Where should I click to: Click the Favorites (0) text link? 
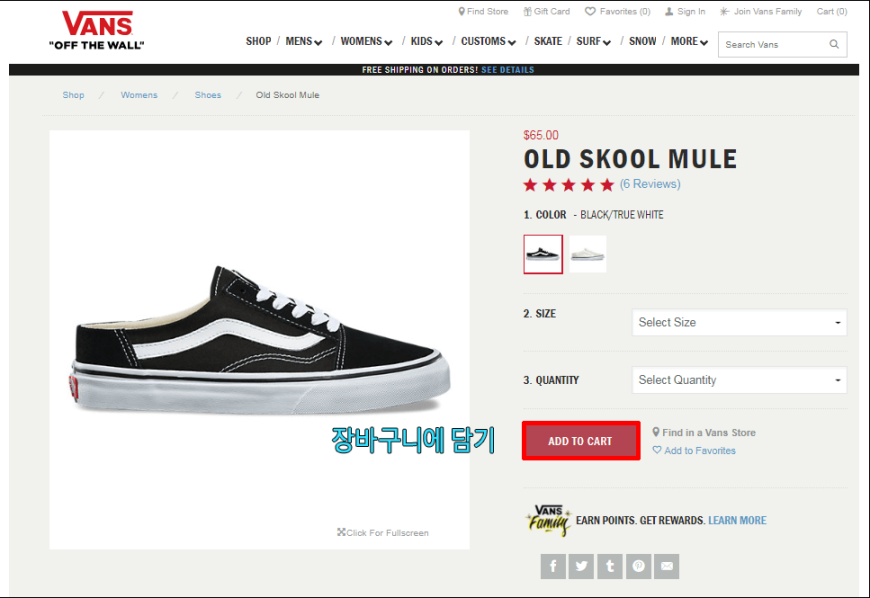tap(625, 11)
